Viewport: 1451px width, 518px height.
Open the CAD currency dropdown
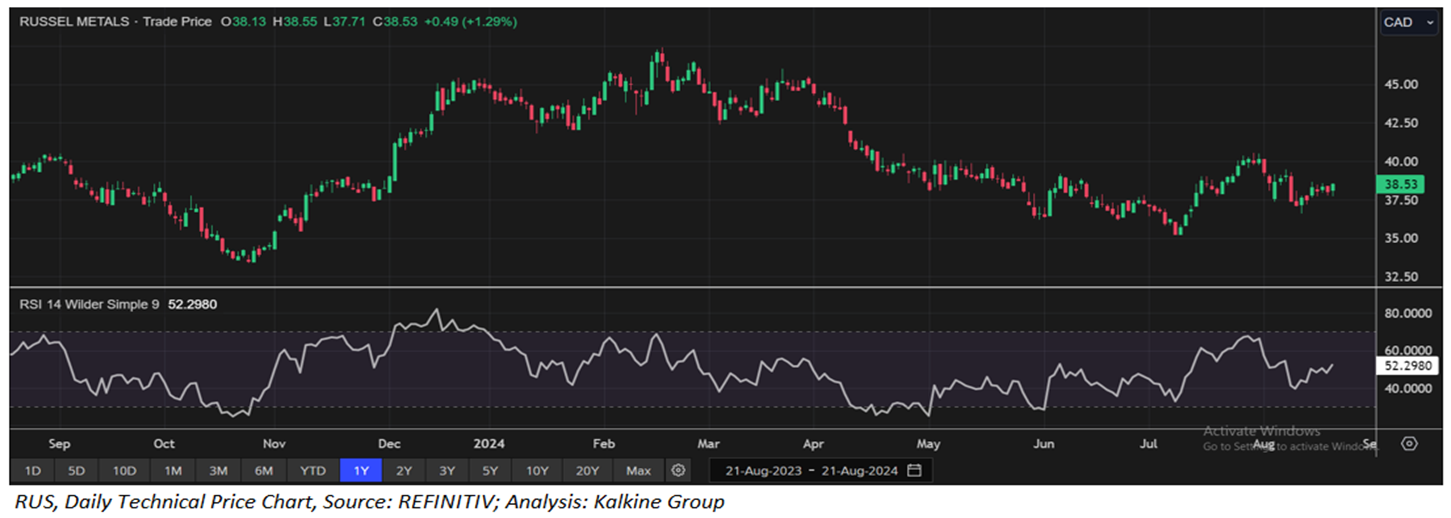(x=1411, y=22)
